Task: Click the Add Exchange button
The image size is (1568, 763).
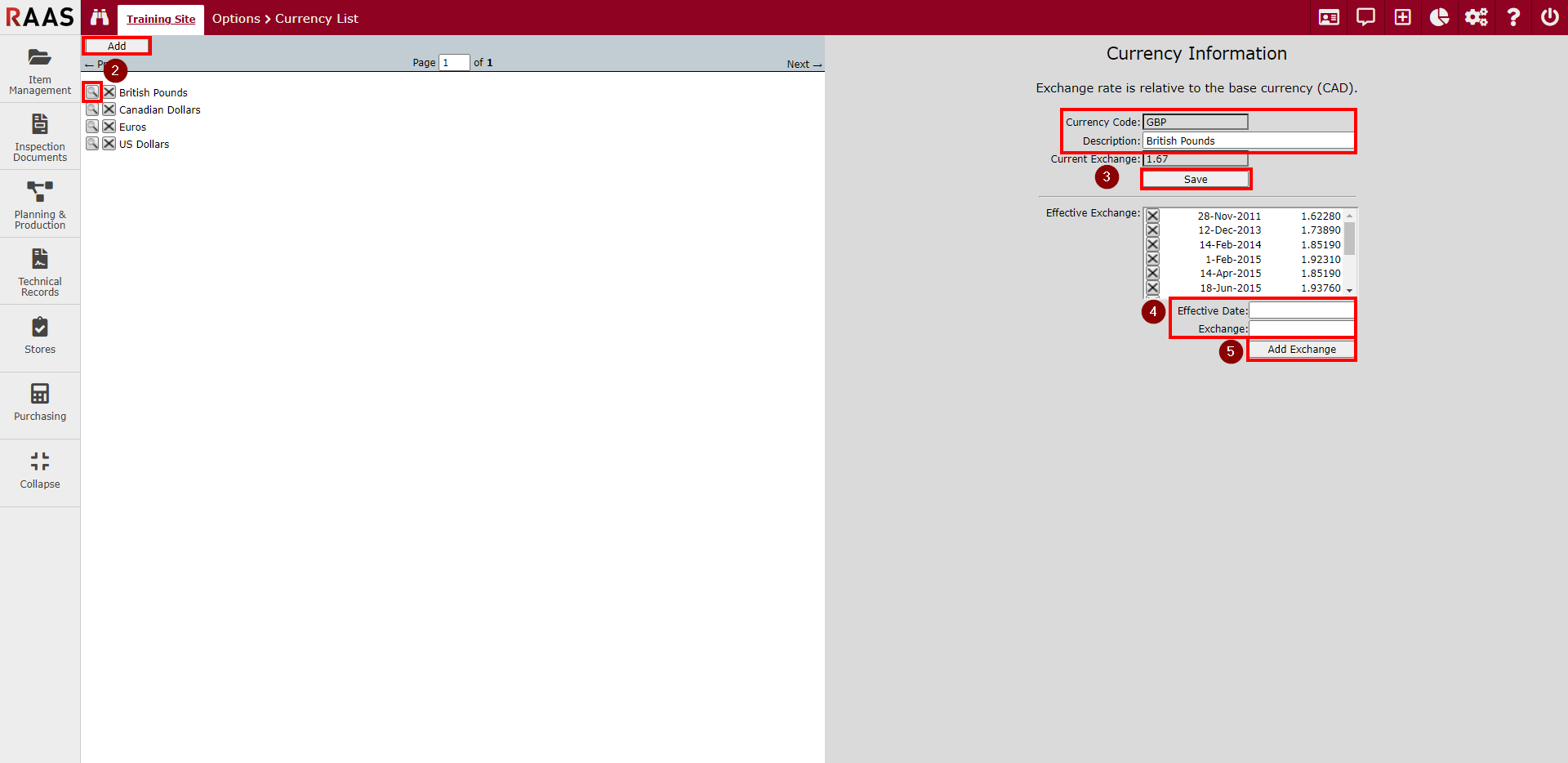Action: tap(1301, 350)
